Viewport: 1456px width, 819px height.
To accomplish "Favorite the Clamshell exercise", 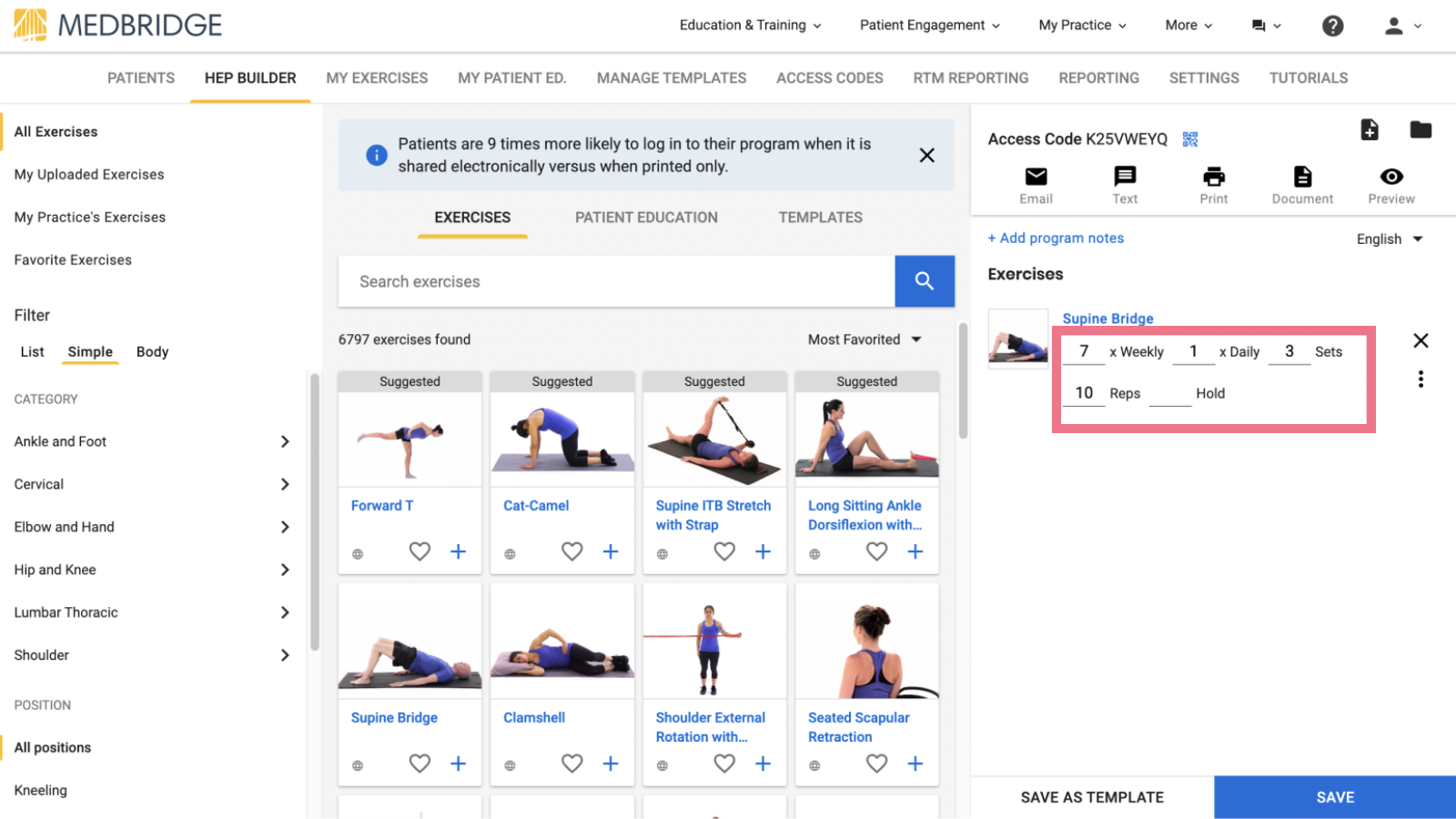I will [571, 763].
